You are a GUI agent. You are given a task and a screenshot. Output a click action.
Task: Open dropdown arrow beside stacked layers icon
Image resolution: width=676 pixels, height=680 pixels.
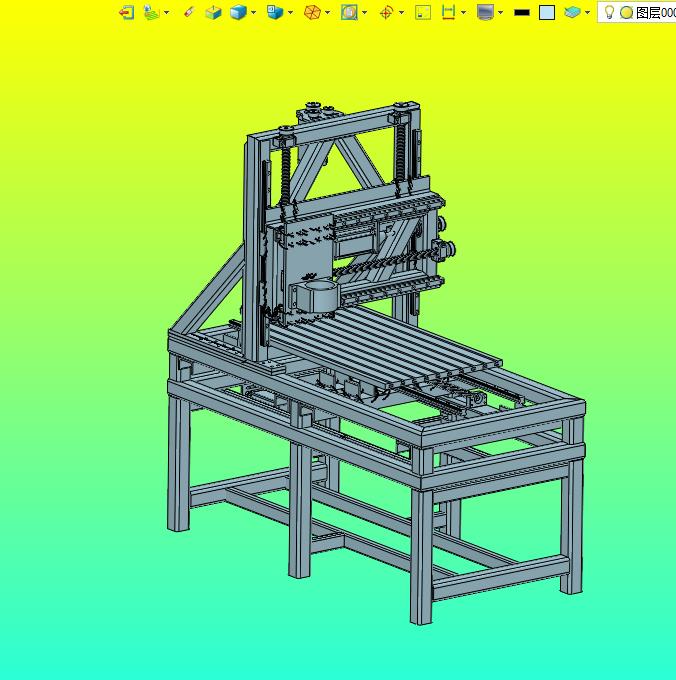tap(587, 12)
